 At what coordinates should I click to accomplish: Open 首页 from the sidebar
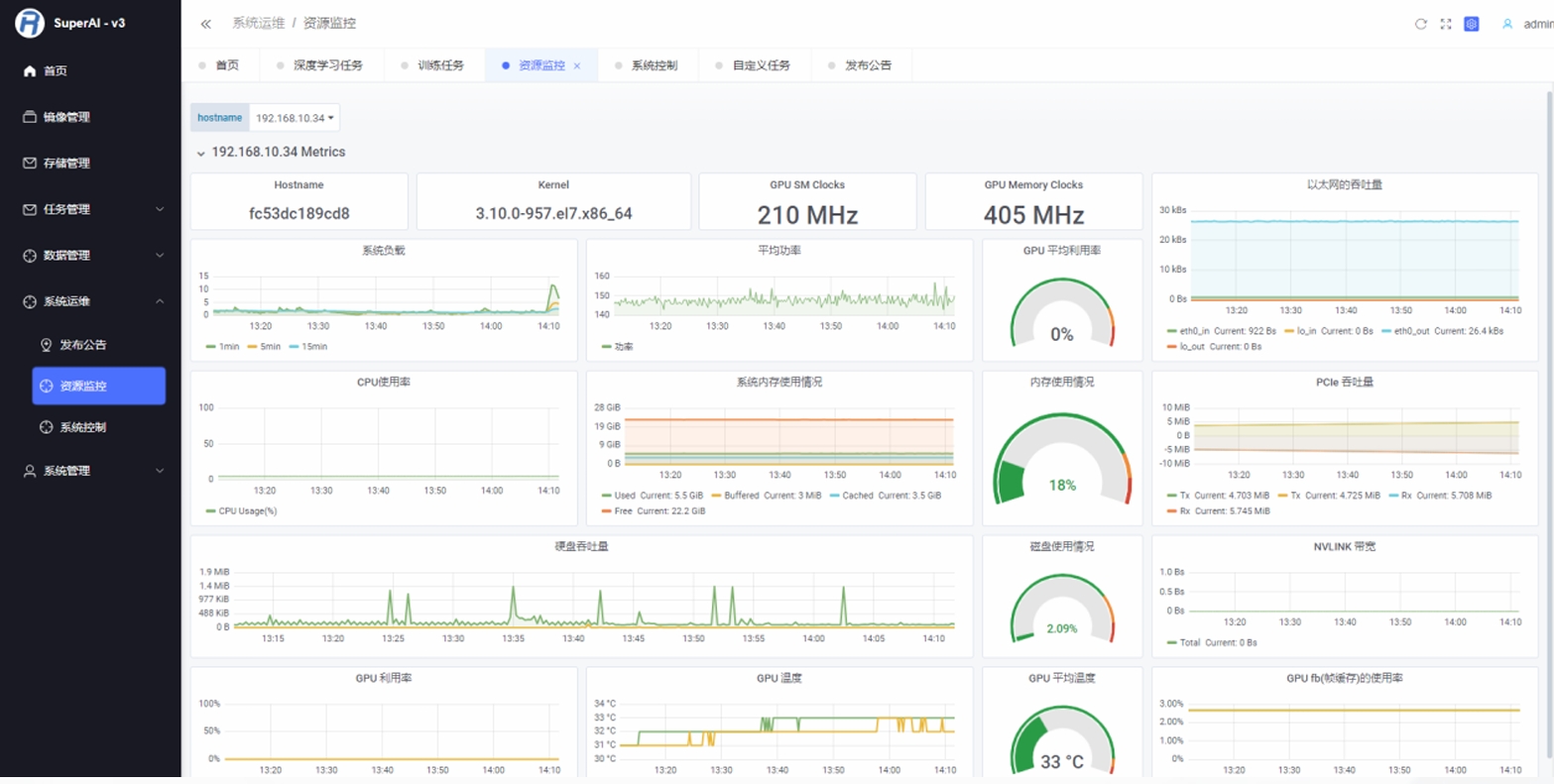[90, 70]
